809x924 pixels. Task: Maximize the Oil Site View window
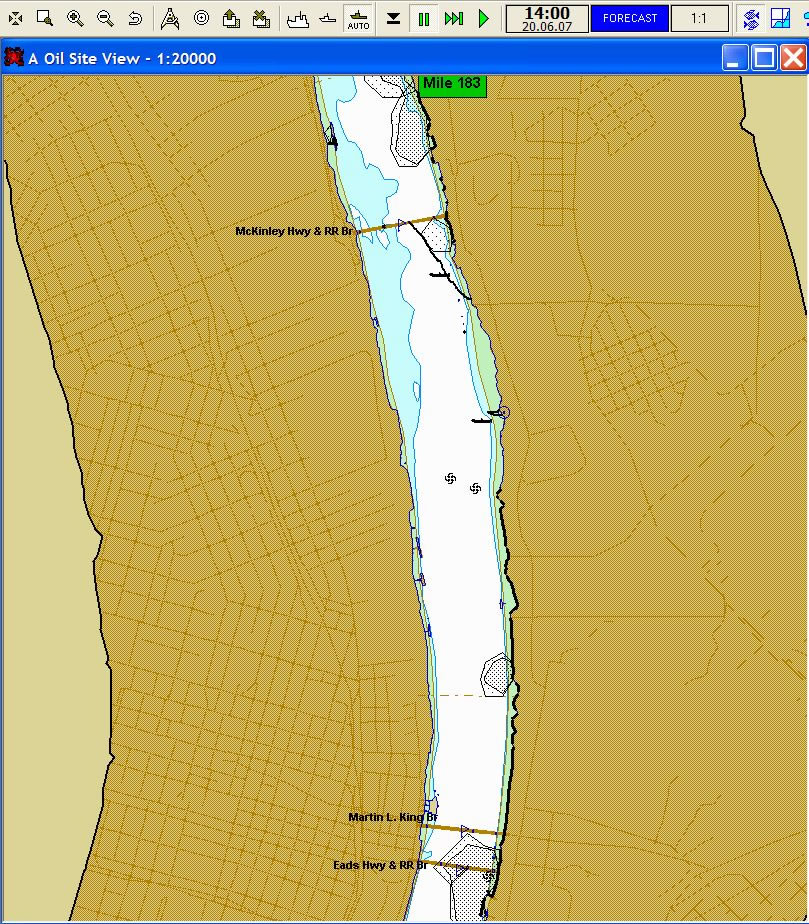click(x=764, y=58)
